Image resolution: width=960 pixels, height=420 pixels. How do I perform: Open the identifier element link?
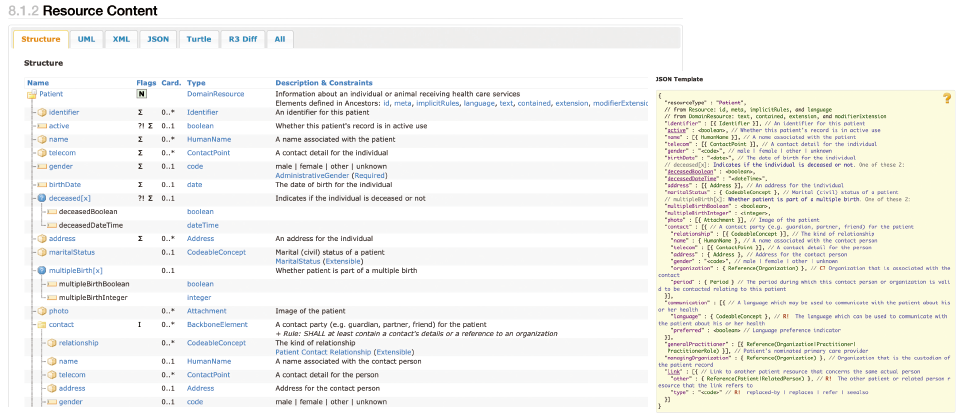(64, 113)
